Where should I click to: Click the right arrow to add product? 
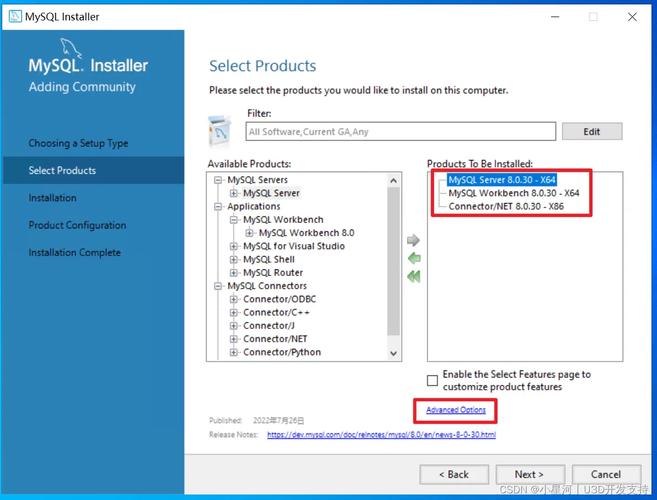pos(413,240)
